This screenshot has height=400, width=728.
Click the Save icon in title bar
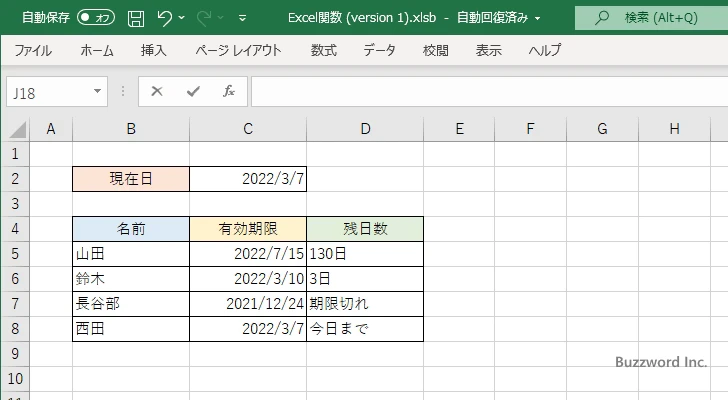(136, 19)
